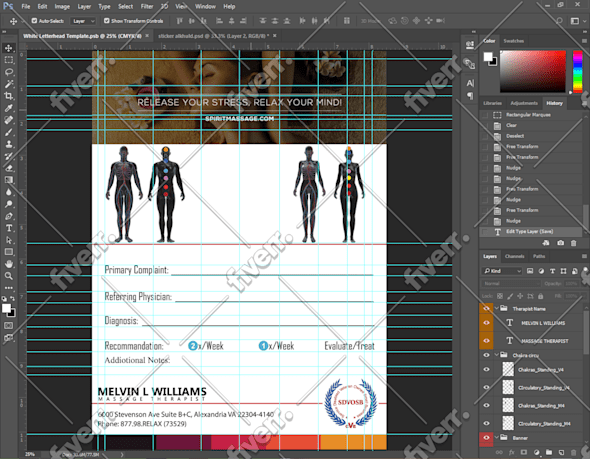This screenshot has height=459, width=590.
Task: Collapse the Therapist Name layer group
Action: [x=497, y=309]
